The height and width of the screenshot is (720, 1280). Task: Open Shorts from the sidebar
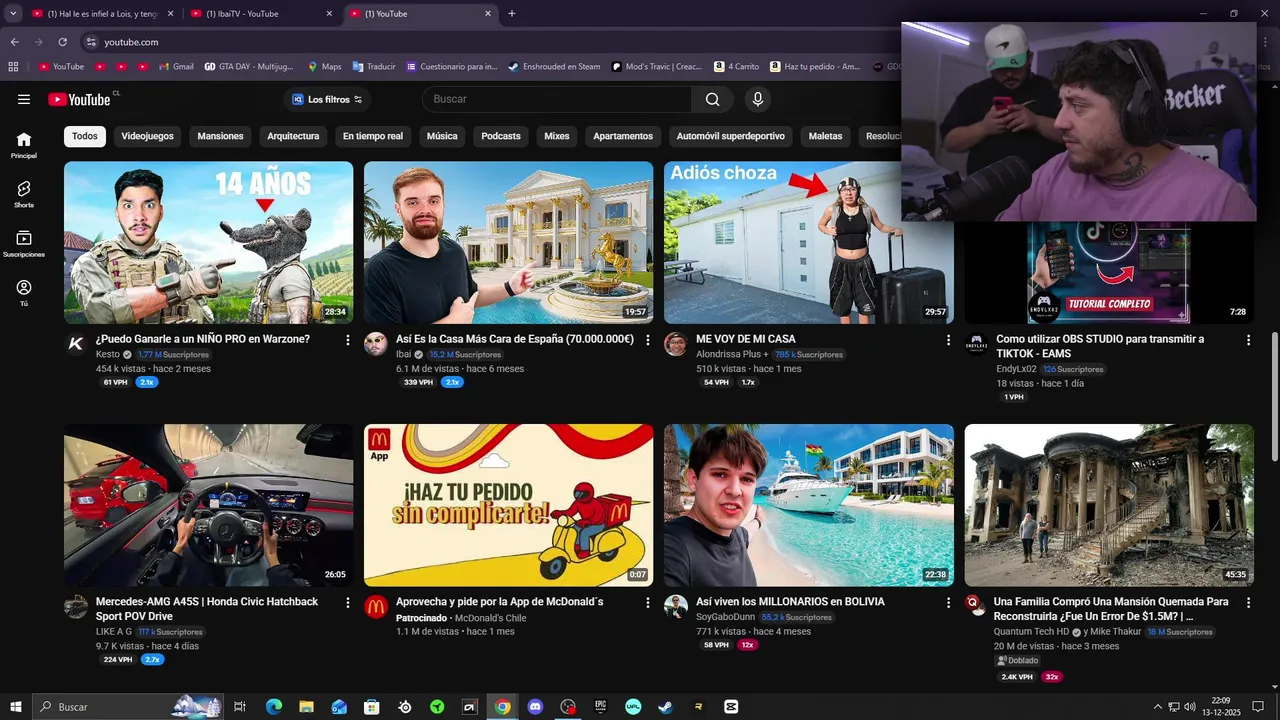24,194
